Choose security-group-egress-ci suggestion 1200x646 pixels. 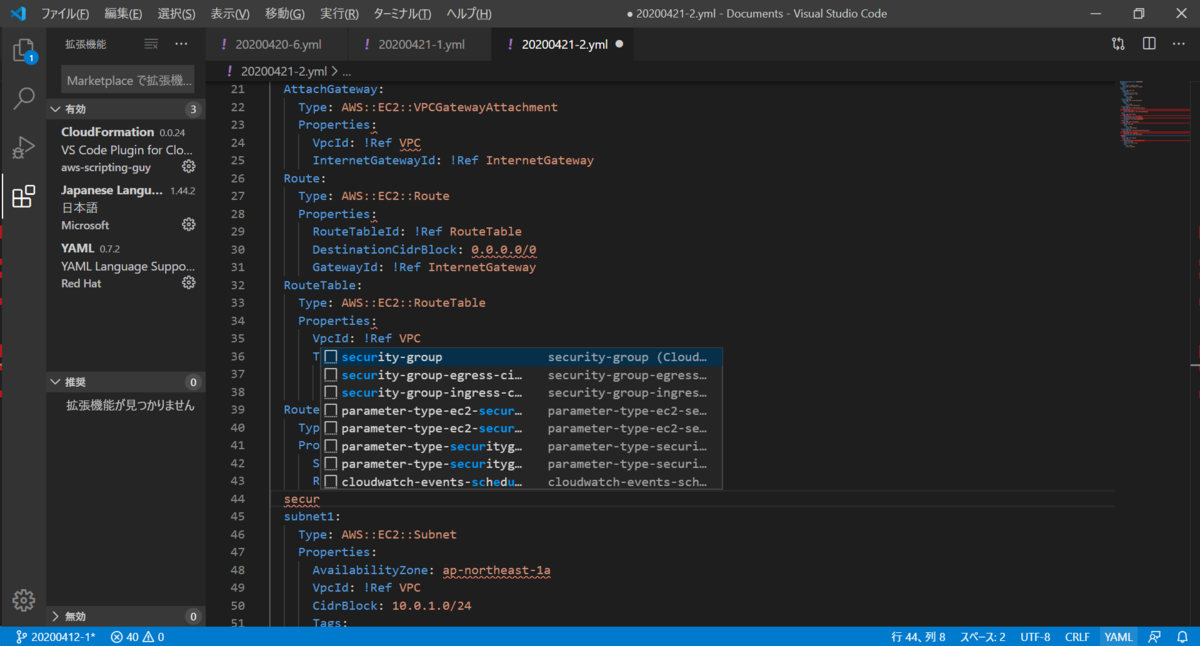(x=521, y=375)
